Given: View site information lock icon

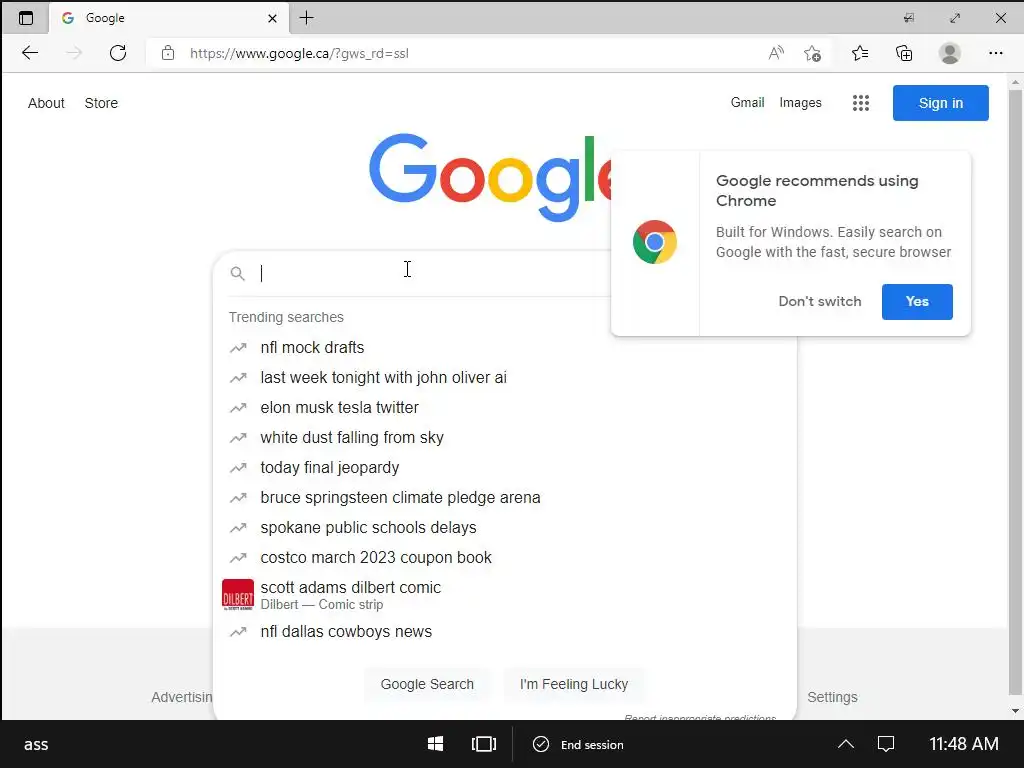Looking at the screenshot, I should tap(168, 53).
